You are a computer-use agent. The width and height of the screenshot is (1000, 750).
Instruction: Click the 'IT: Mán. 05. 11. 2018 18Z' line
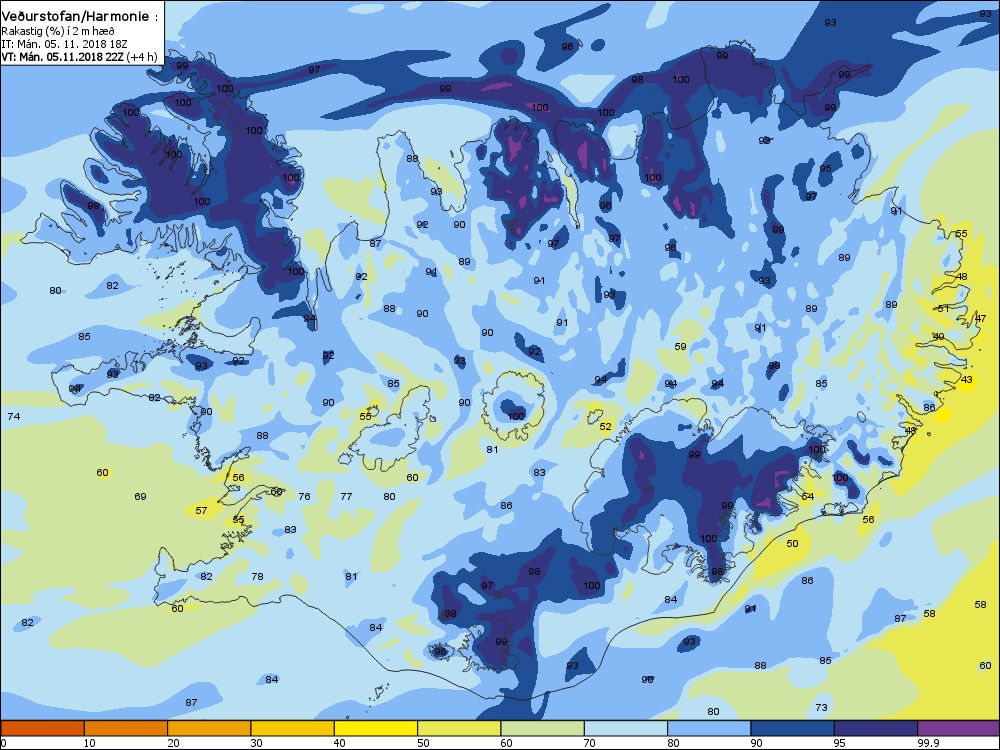[64, 44]
